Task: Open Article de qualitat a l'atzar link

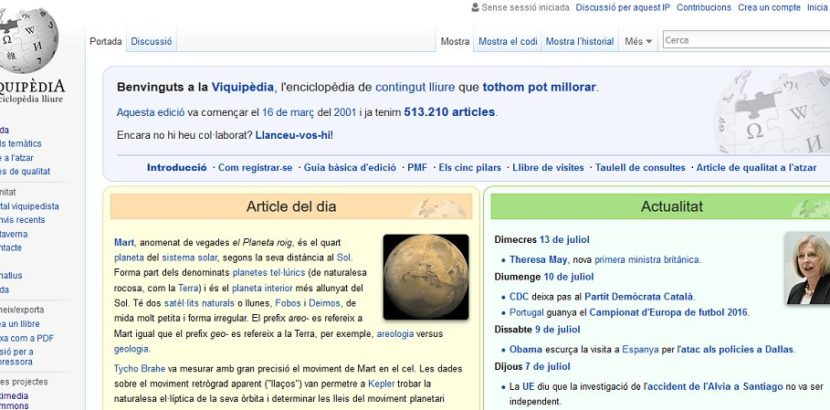Action: pos(756,168)
